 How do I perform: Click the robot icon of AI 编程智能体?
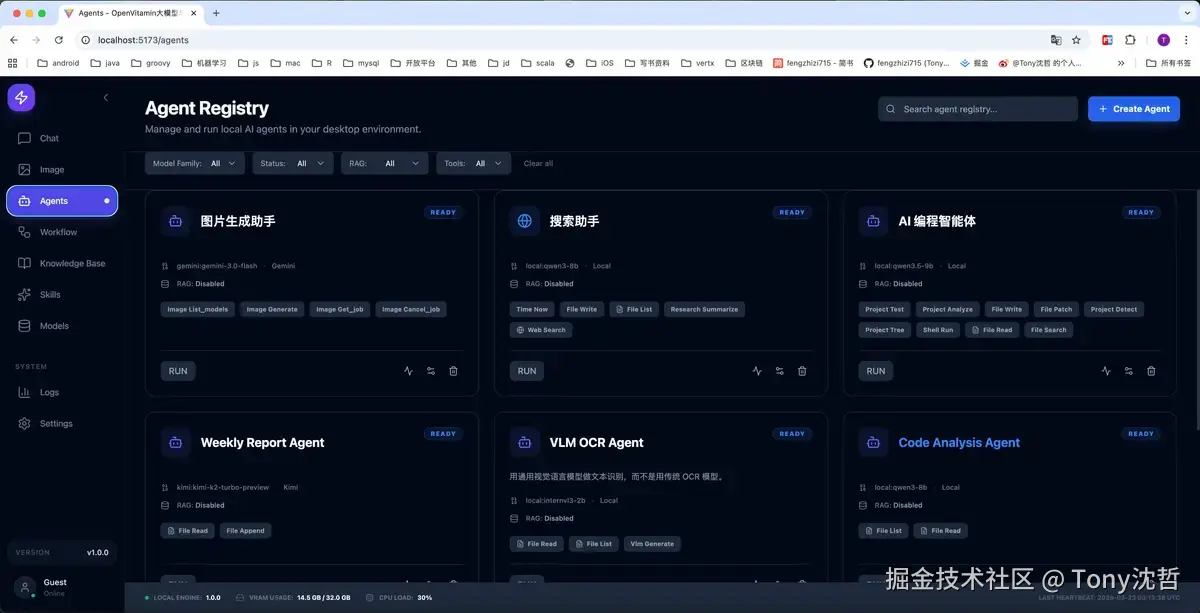[874, 221]
